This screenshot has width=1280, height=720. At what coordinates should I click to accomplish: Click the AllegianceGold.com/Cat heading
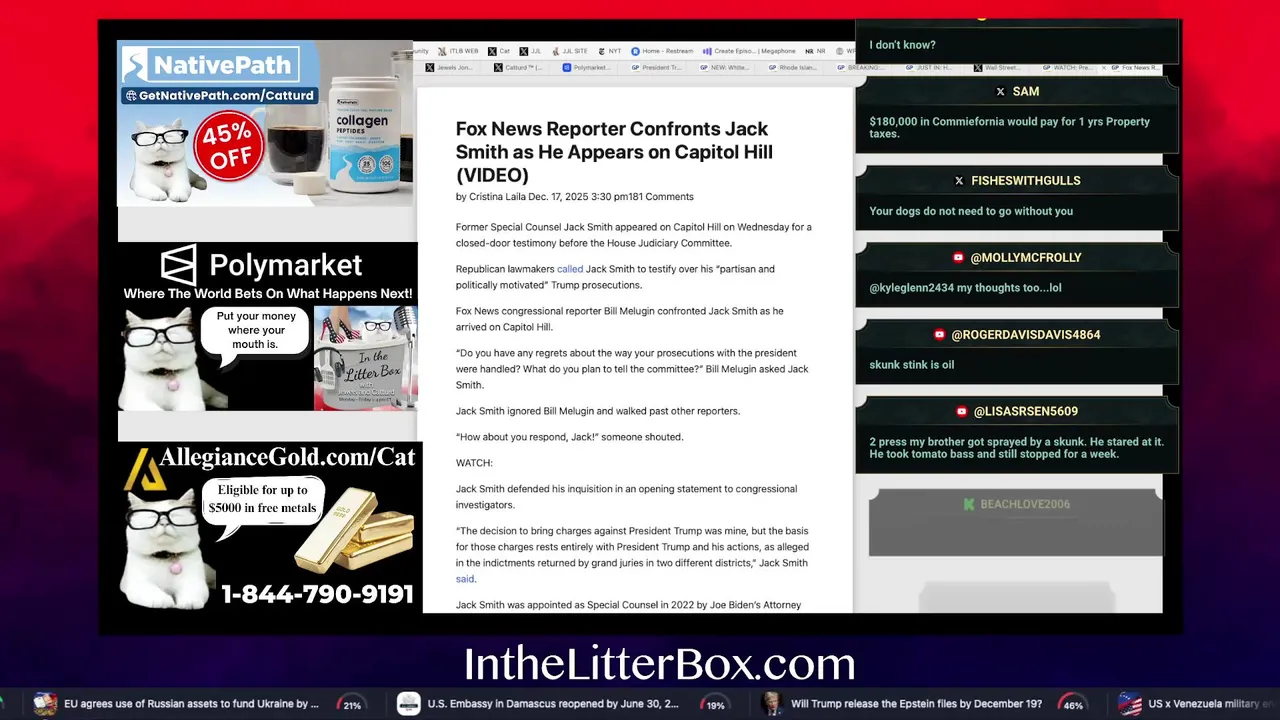point(287,458)
